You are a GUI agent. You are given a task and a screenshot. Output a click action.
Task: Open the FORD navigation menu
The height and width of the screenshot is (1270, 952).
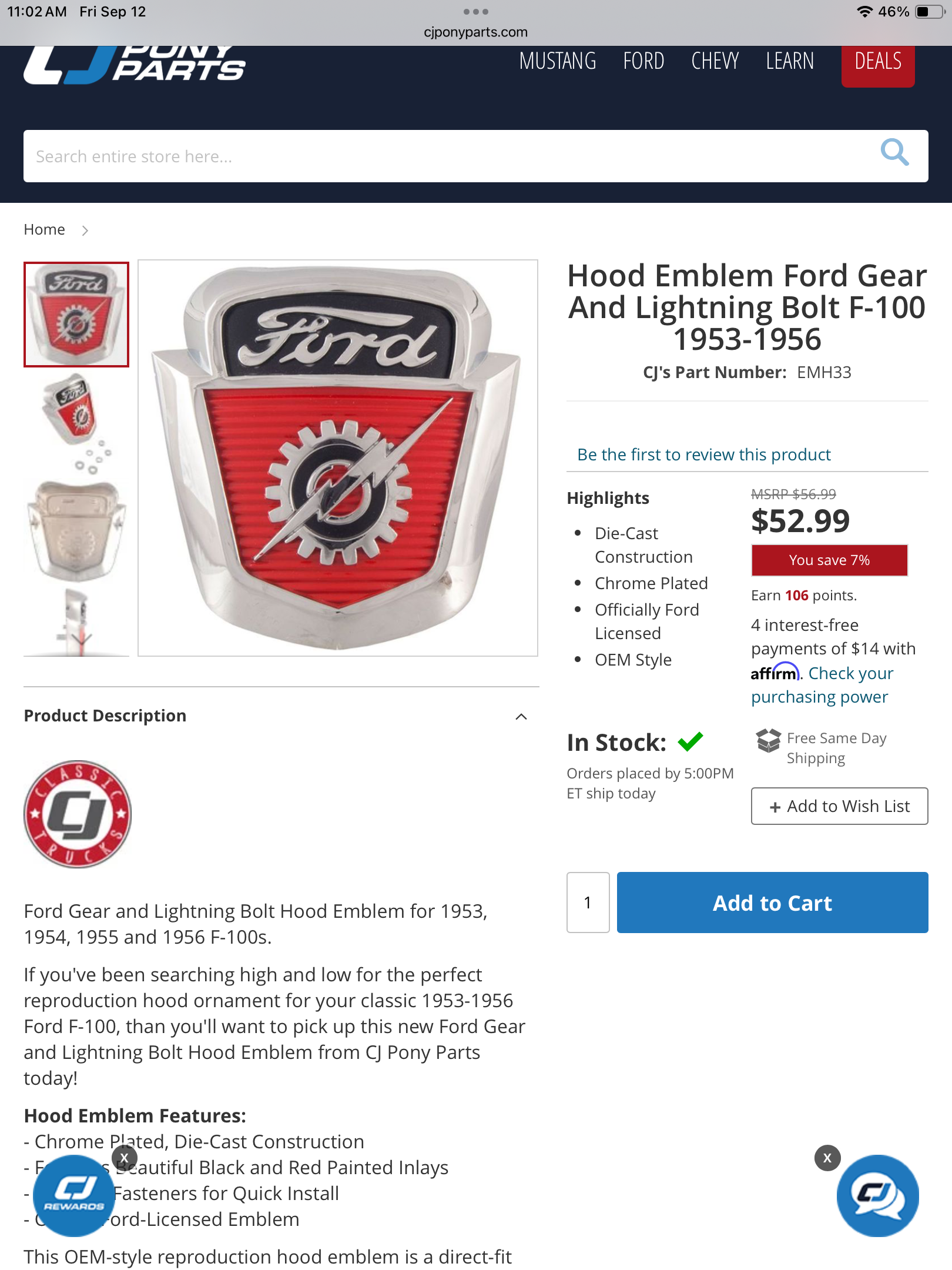[643, 61]
